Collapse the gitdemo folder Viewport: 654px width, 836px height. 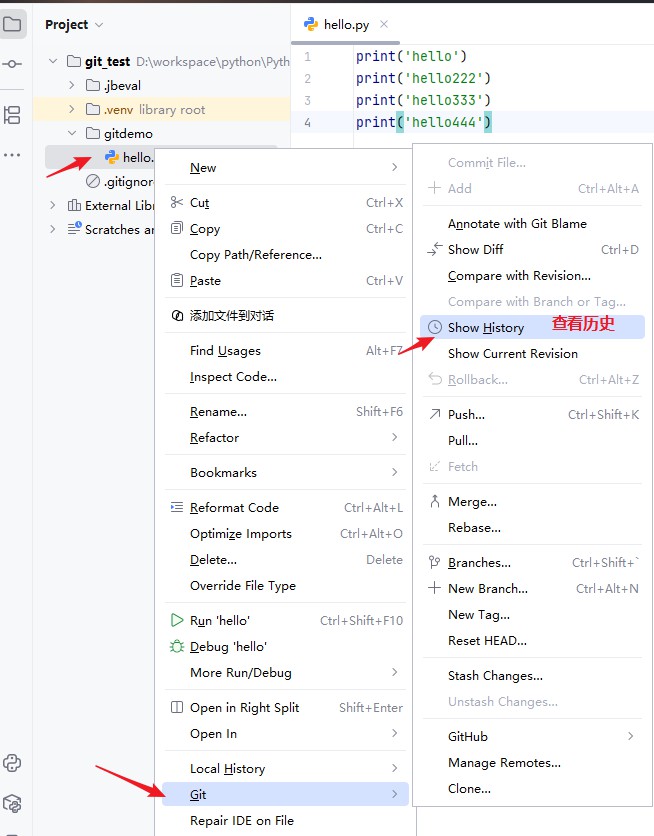[72, 133]
